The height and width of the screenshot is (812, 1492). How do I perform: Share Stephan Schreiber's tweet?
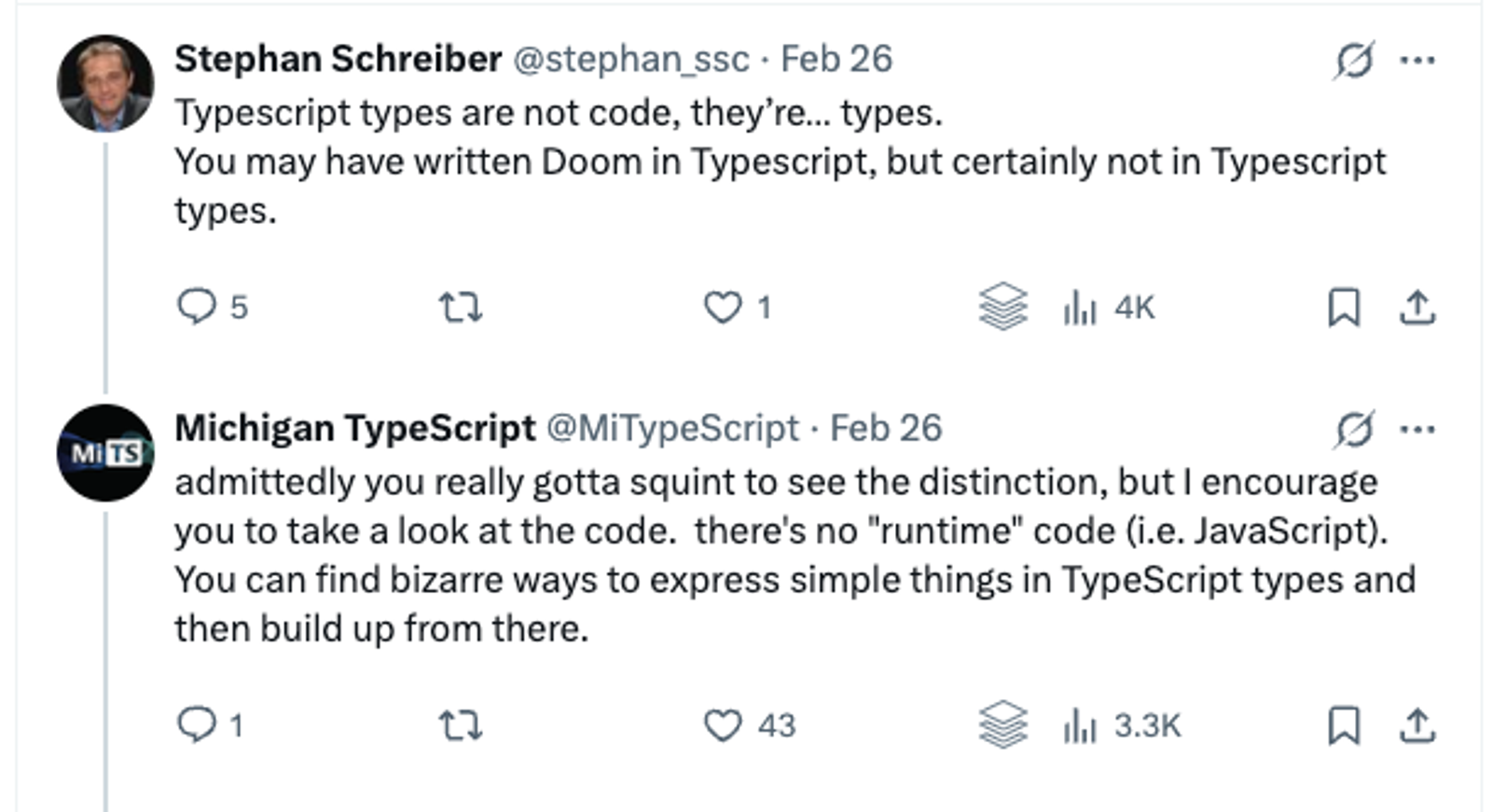coord(1417,307)
